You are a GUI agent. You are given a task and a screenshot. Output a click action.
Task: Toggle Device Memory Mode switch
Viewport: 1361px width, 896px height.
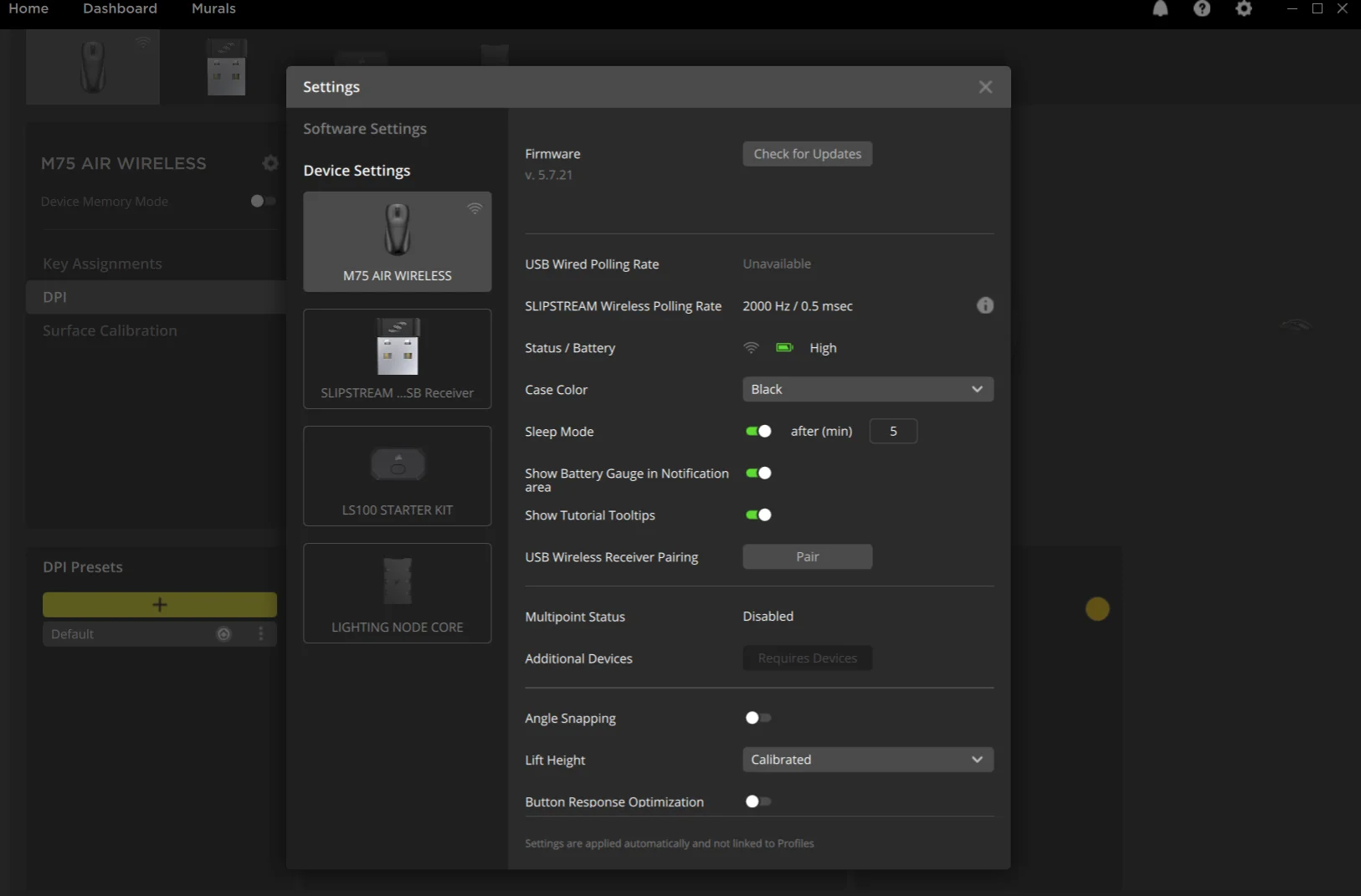pyautogui.click(x=263, y=201)
